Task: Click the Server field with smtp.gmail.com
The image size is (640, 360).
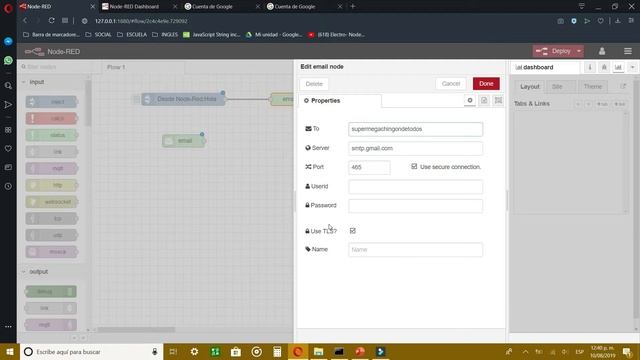Action: pos(416,148)
